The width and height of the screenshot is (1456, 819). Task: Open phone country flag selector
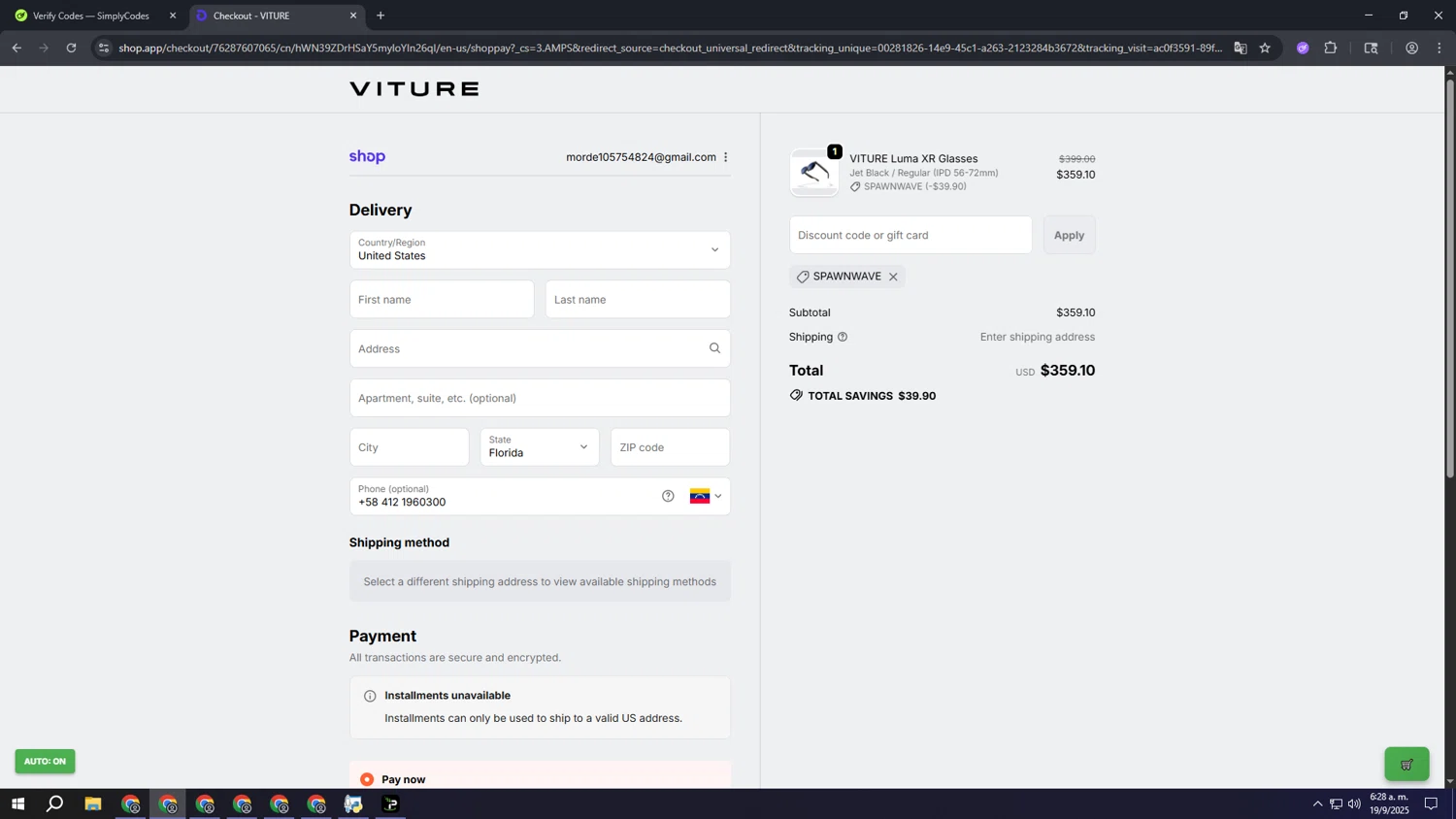[x=706, y=496]
